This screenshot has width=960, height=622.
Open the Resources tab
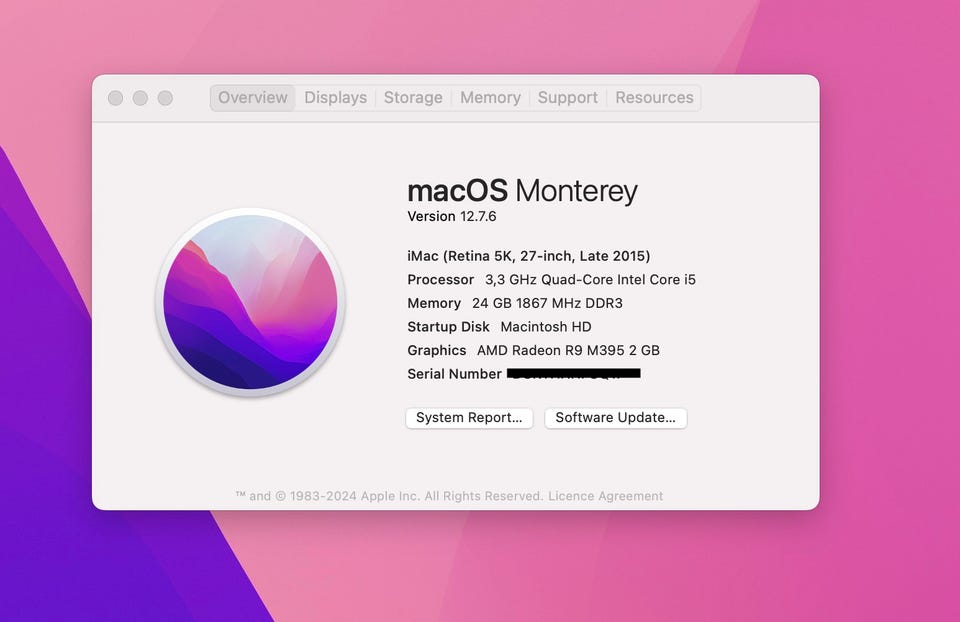click(x=654, y=98)
